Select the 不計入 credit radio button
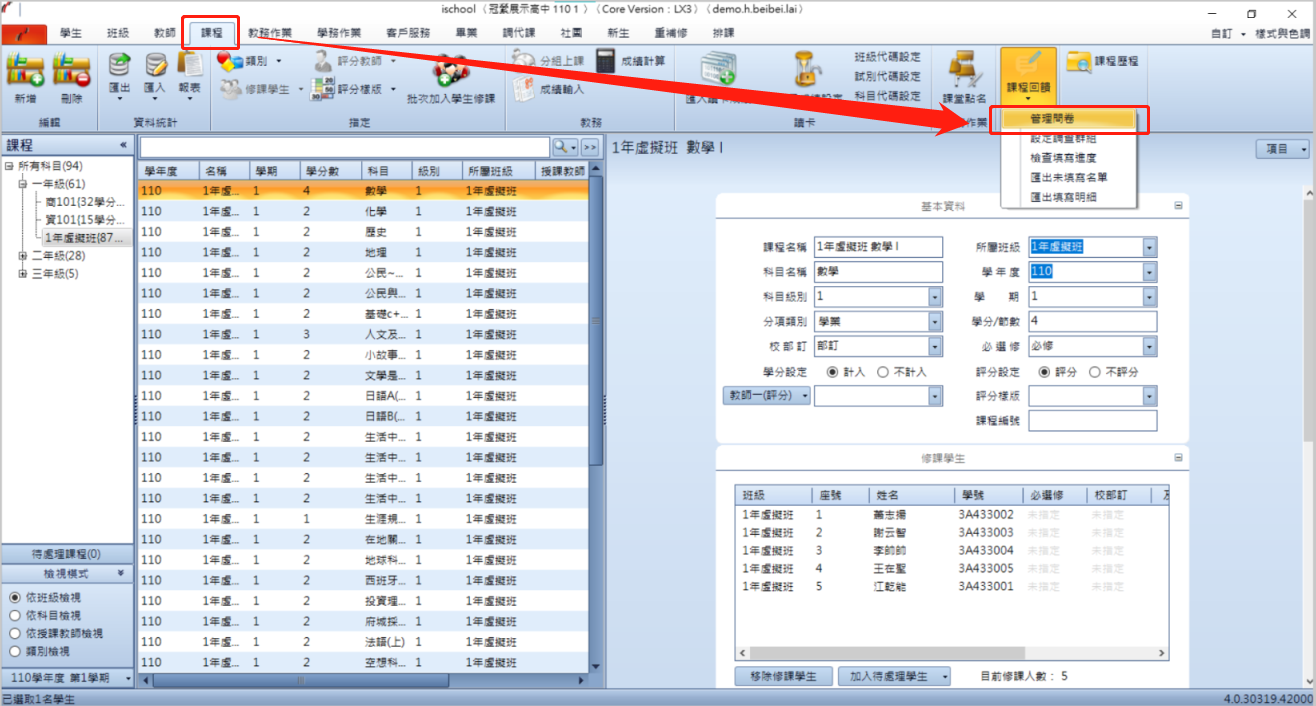The image size is (1316, 706). [x=882, y=372]
